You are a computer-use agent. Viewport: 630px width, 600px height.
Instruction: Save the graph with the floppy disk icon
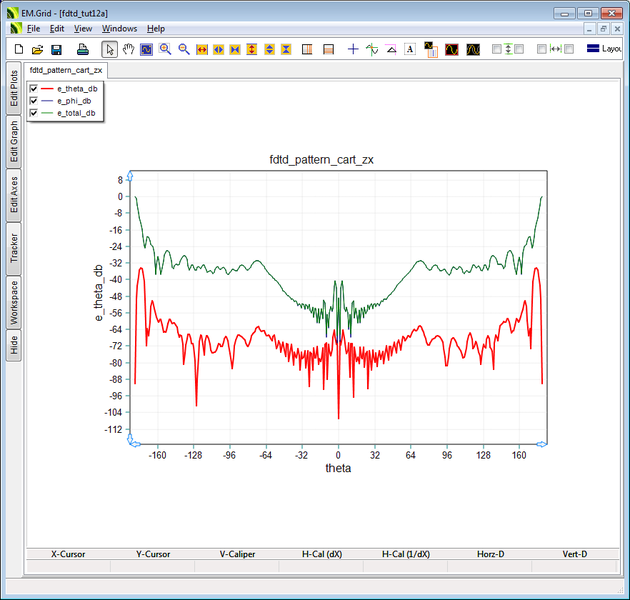pyautogui.click(x=56, y=49)
